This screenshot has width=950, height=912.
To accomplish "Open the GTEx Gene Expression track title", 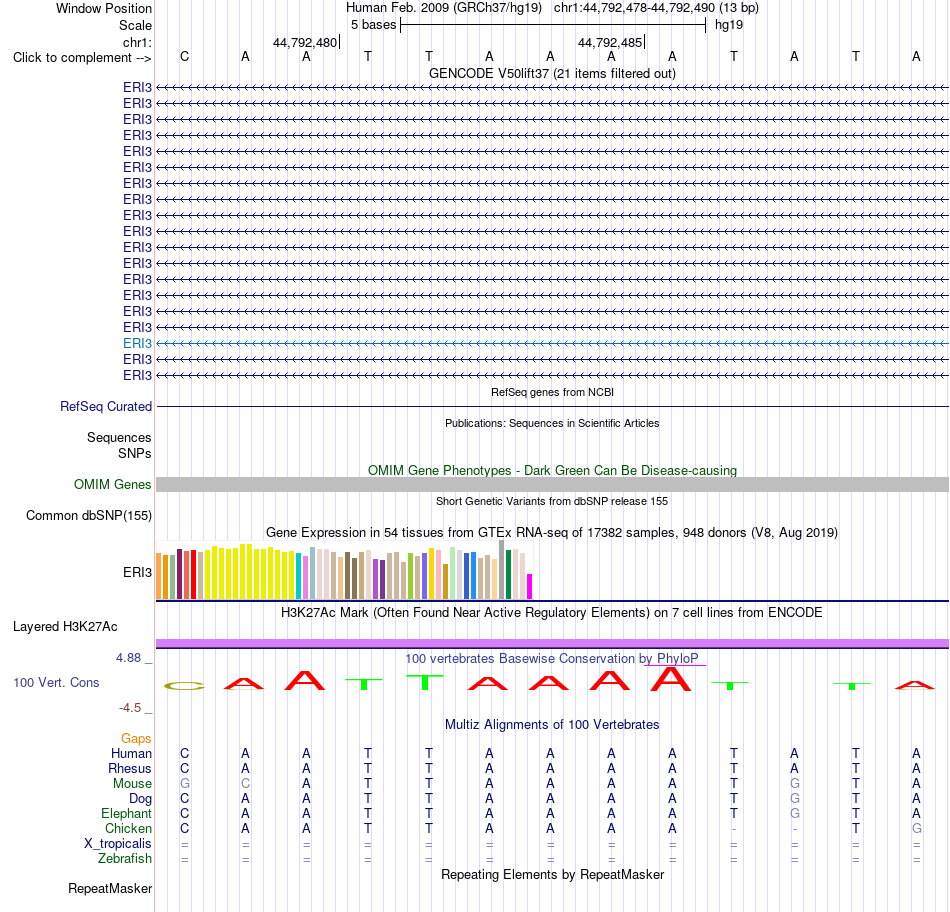I will pyautogui.click(x=552, y=533).
